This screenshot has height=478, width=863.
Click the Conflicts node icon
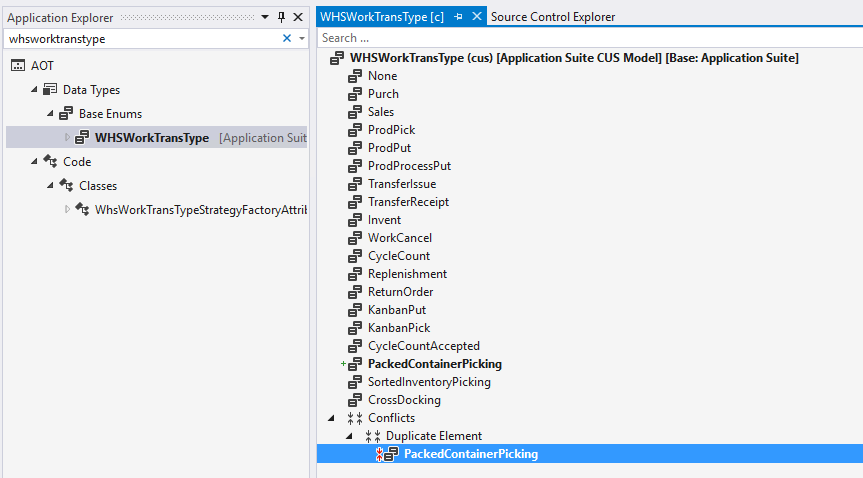(x=355, y=418)
